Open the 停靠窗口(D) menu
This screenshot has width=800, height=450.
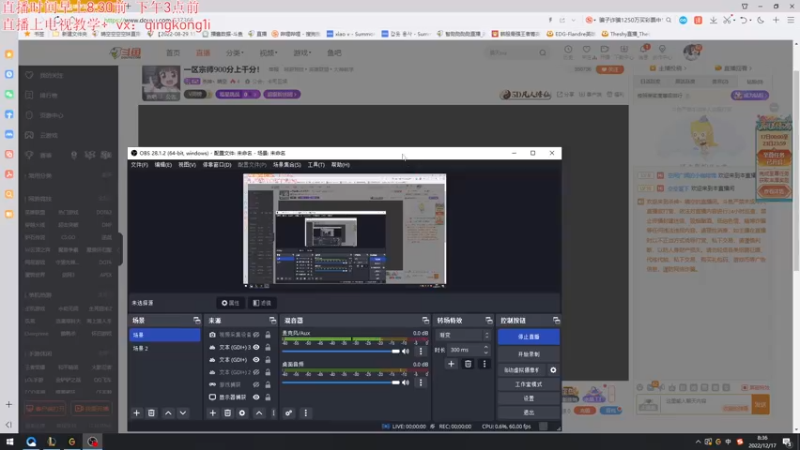tap(217, 165)
